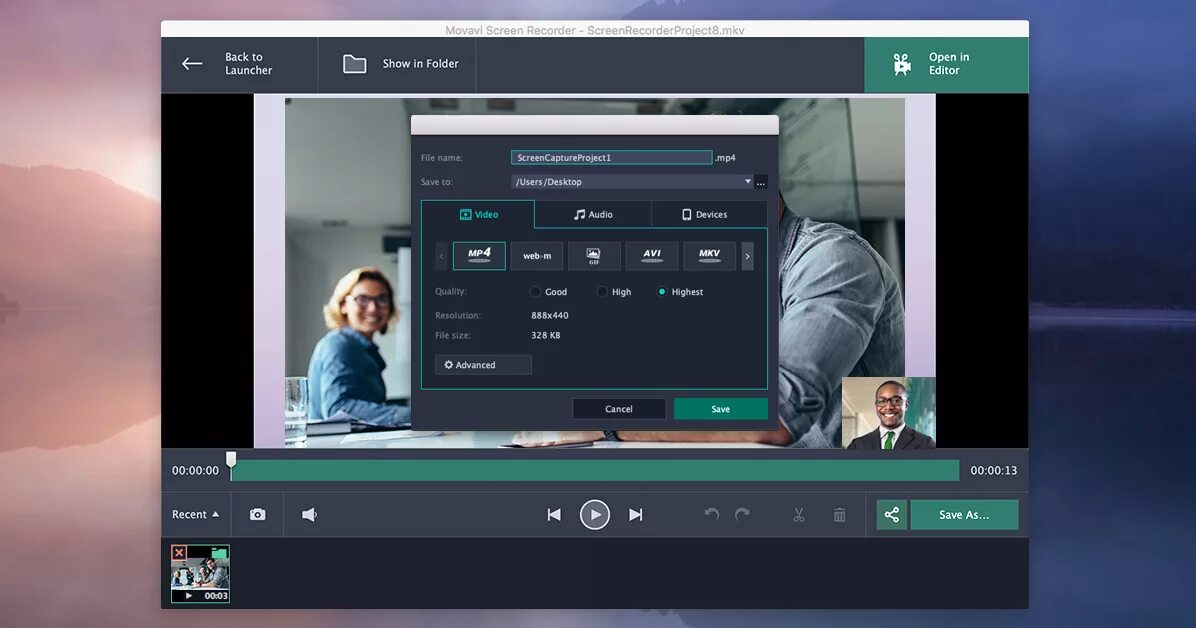
Task: Click the resolution value 888x440
Action: [x=550, y=315]
